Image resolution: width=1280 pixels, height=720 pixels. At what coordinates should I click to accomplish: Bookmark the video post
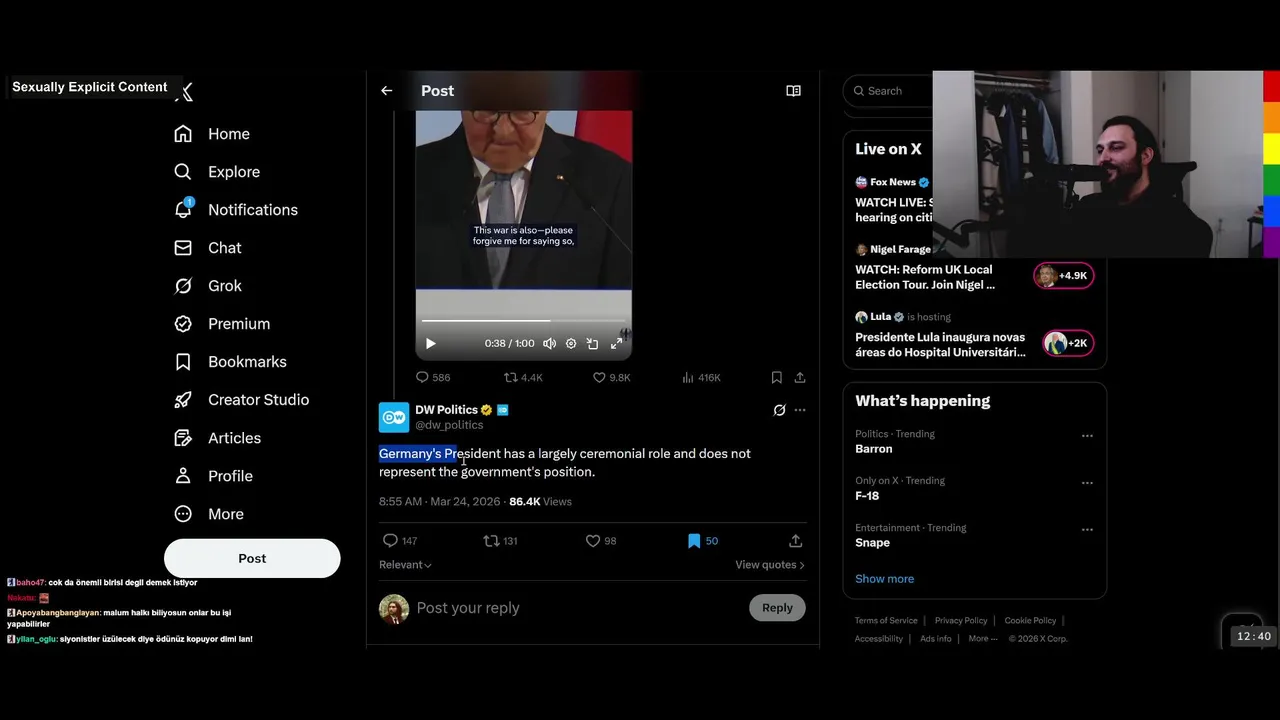pyautogui.click(x=776, y=377)
